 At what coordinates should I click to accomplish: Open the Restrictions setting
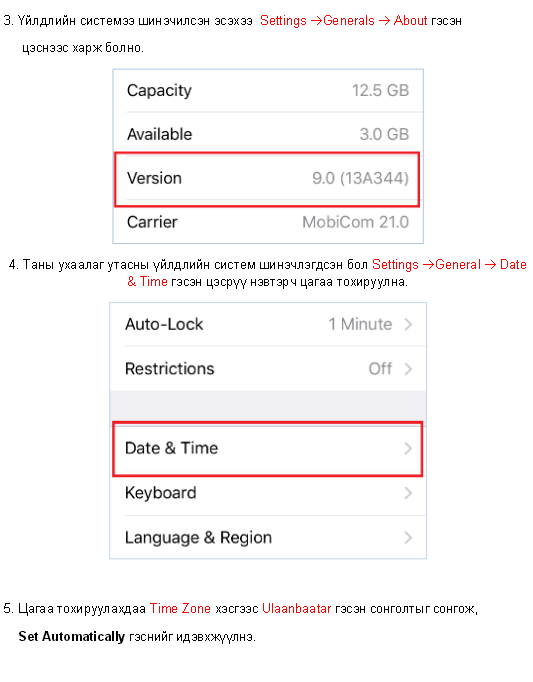point(268,369)
